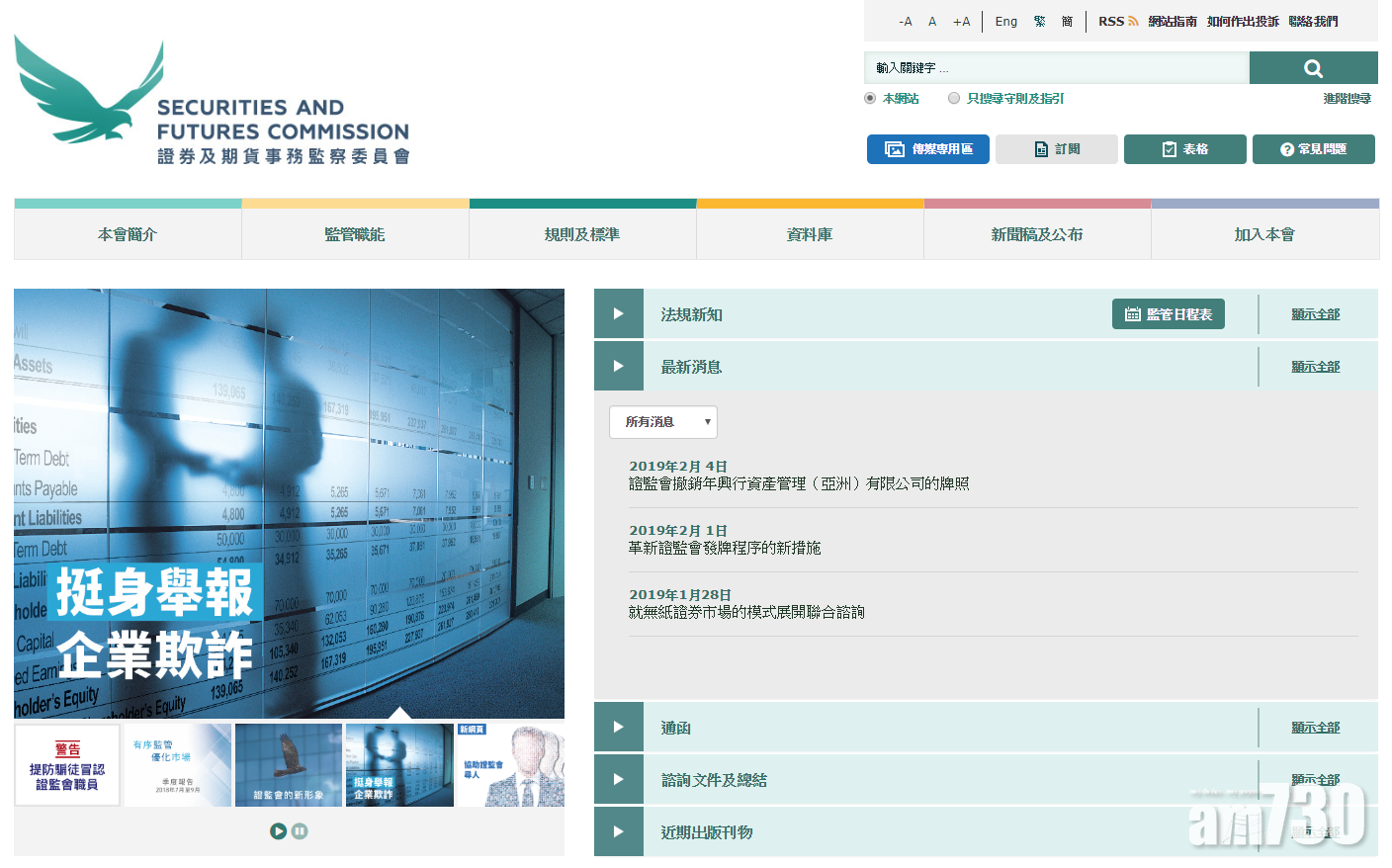Open the 監管日程表 calendar button

pyautogui.click(x=1168, y=314)
